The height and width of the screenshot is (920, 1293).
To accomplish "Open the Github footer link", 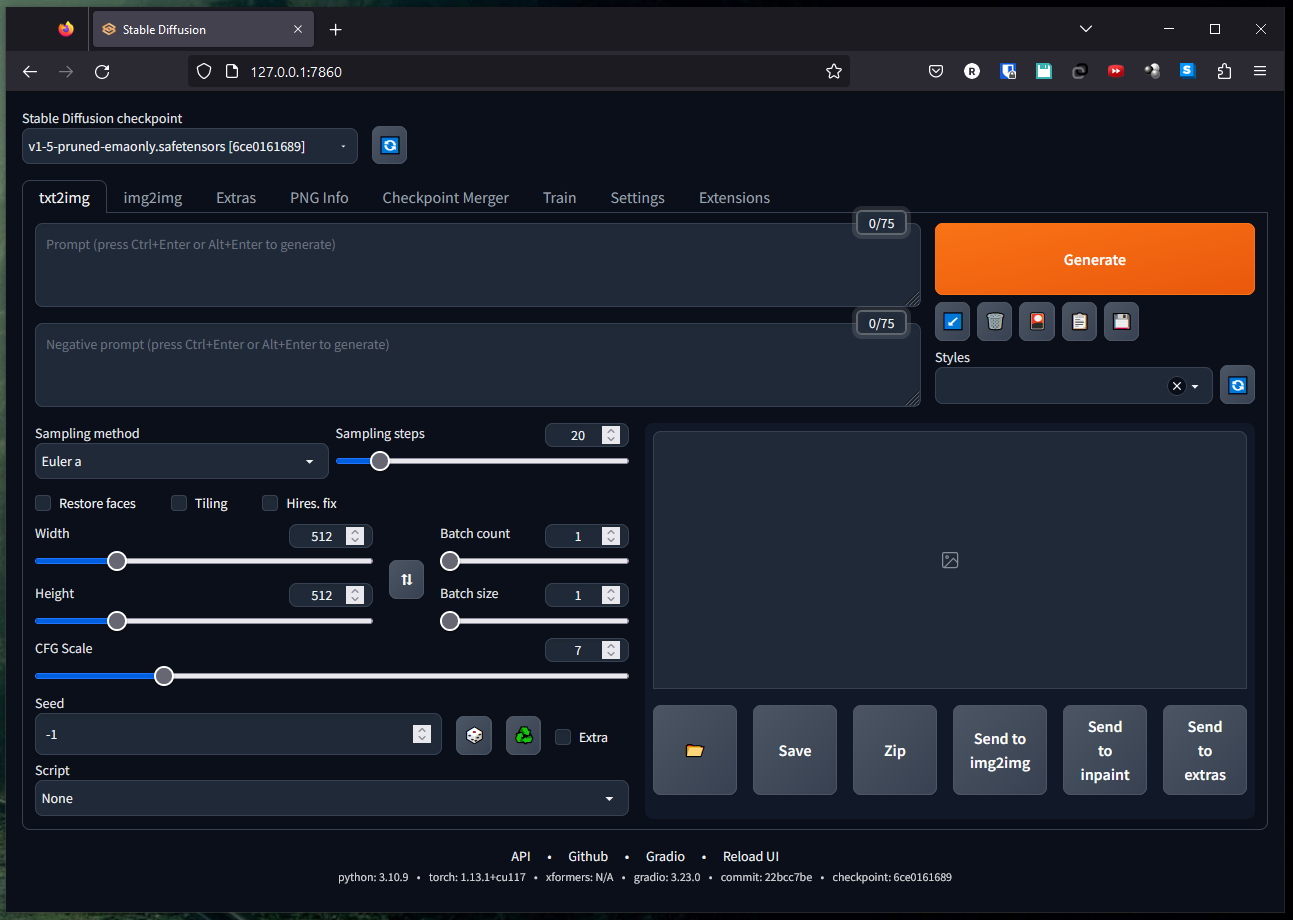I will (x=588, y=856).
